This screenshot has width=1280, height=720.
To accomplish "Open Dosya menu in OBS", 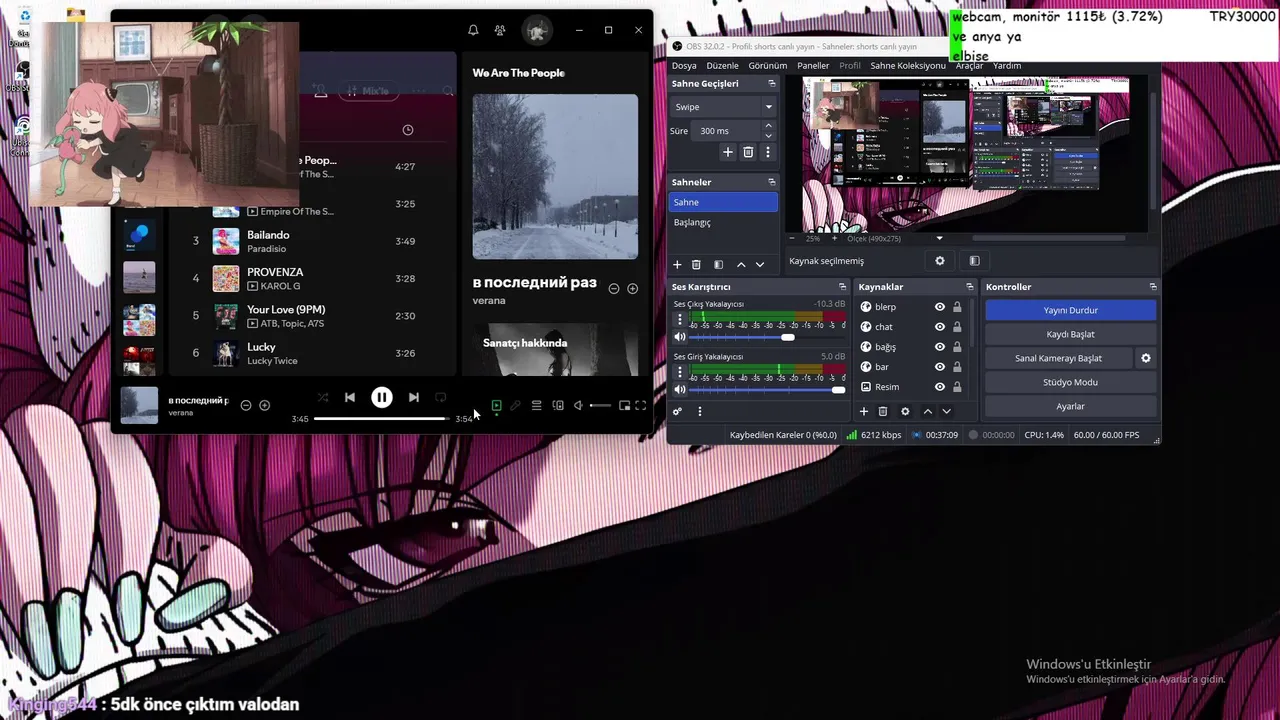I will 684,65.
